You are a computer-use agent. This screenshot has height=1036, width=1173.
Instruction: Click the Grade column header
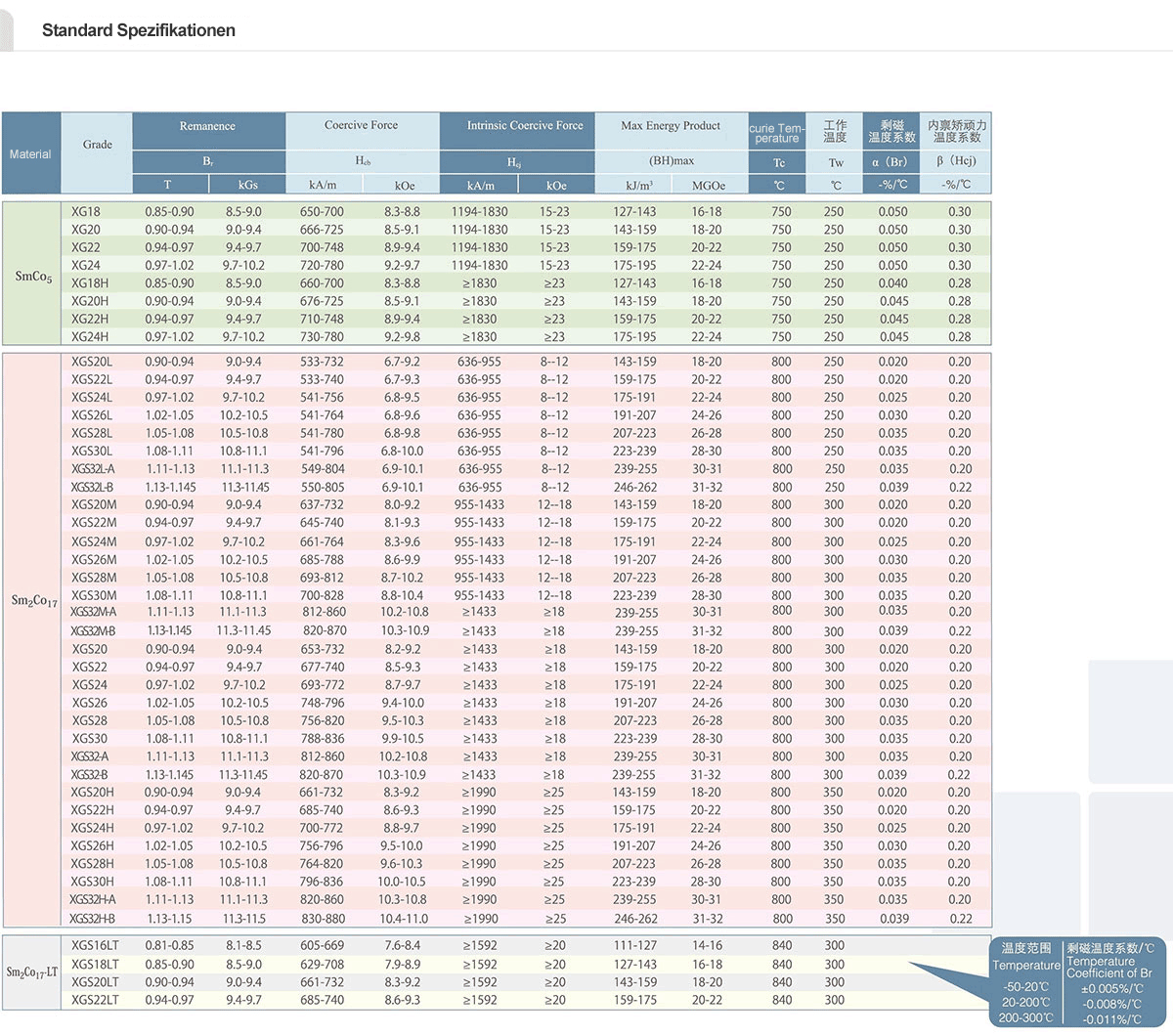pyautogui.click(x=97, y=145)
